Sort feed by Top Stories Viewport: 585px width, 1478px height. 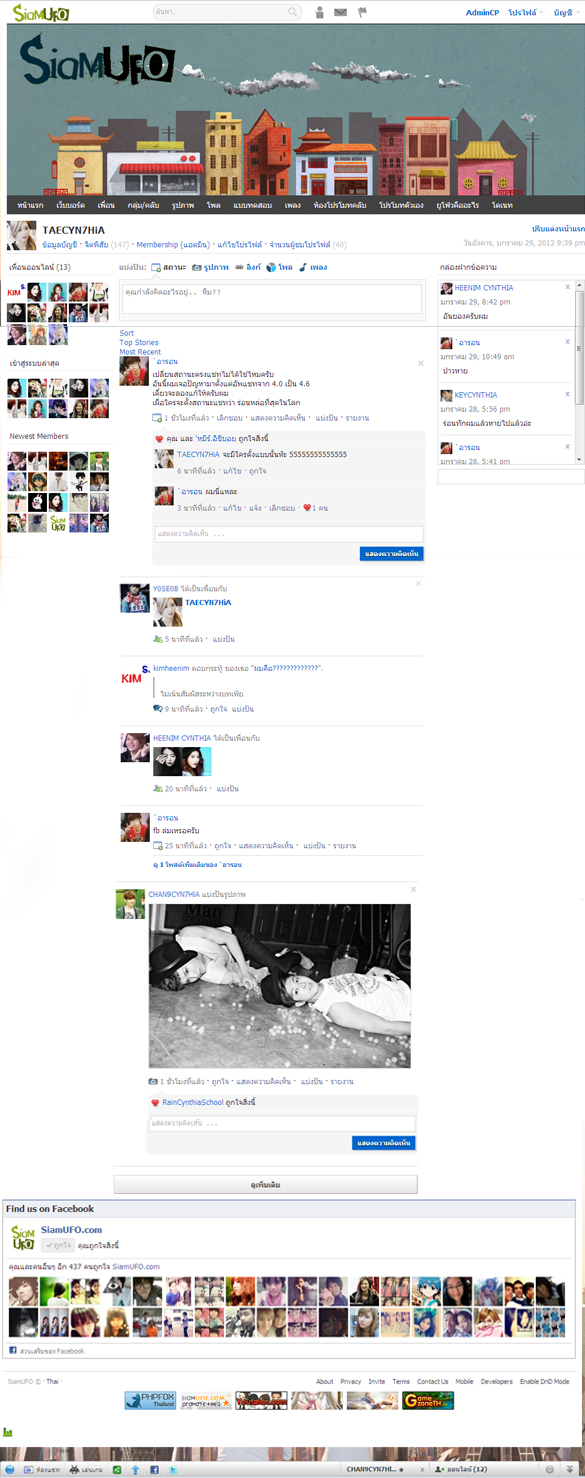pyautogui.click(x=139, y=342)
